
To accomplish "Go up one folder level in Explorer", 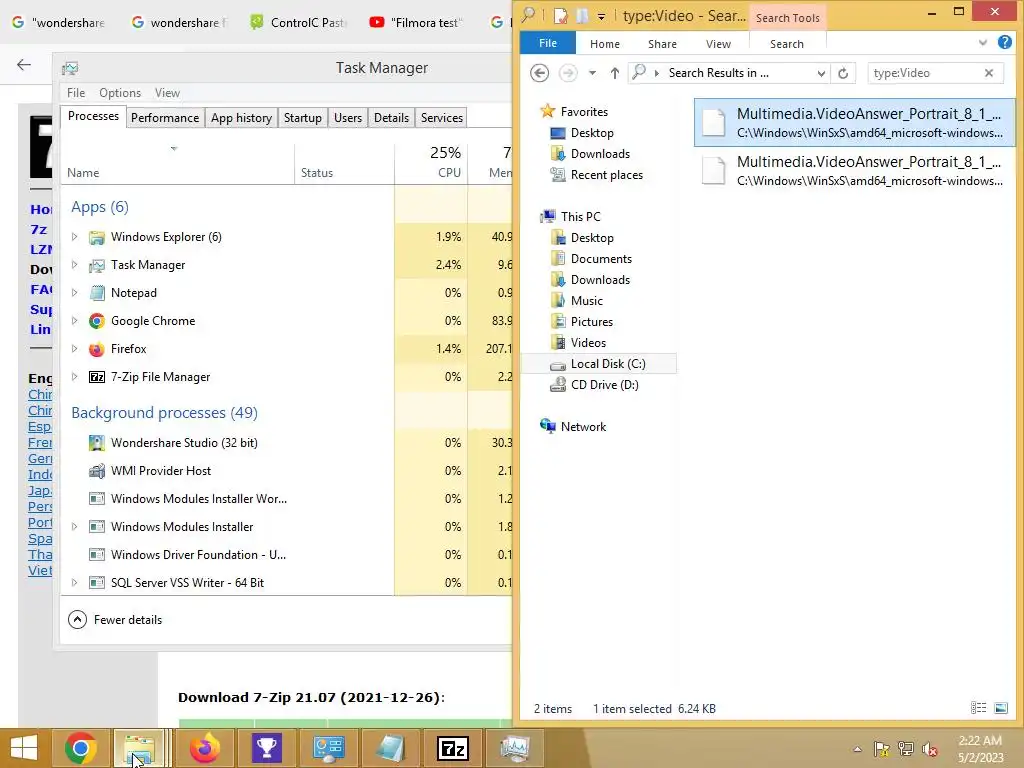I will [x=615, y=73].
